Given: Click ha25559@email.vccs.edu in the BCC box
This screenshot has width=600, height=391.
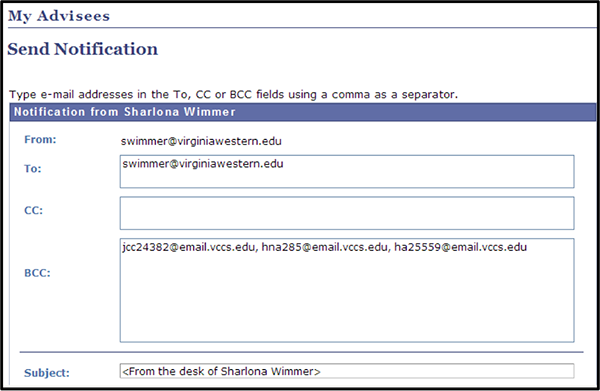Looking at the screenshot, I should [x=461, y=248].
